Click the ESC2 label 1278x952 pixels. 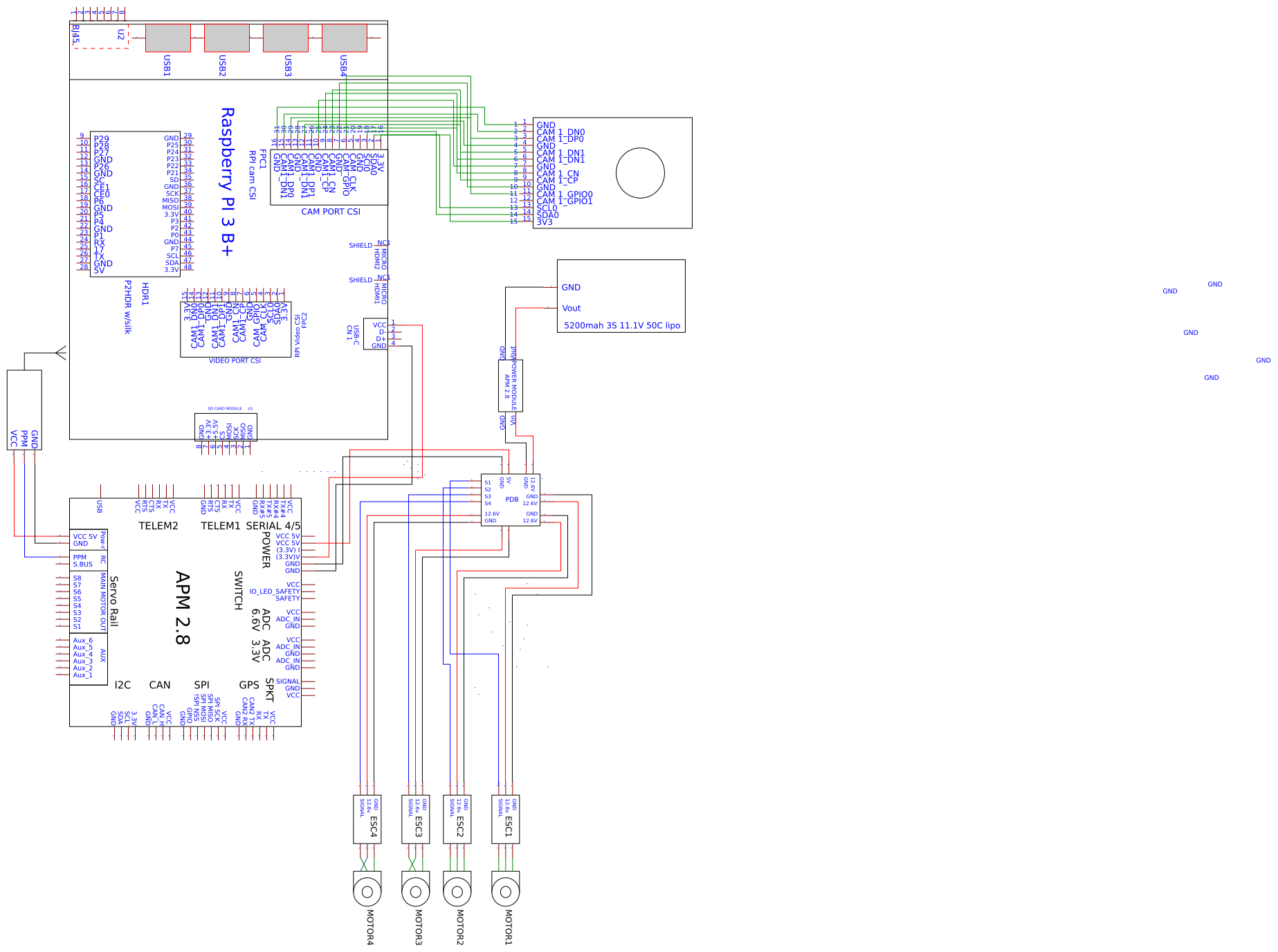[460, 826]
